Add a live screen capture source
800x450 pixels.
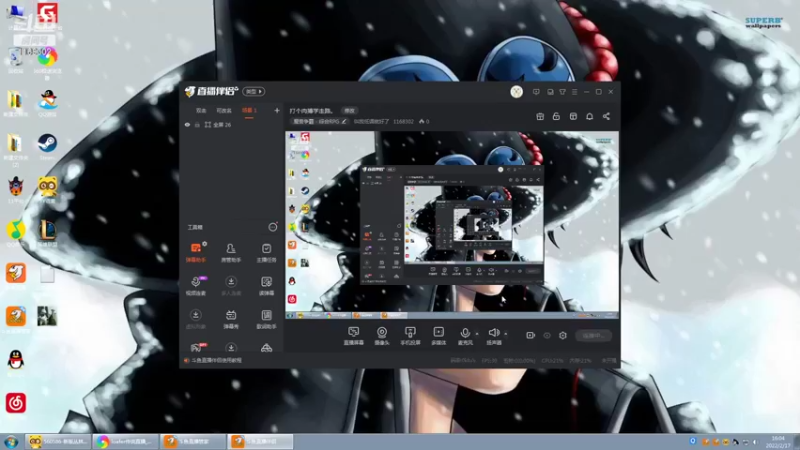coord(353,336)
